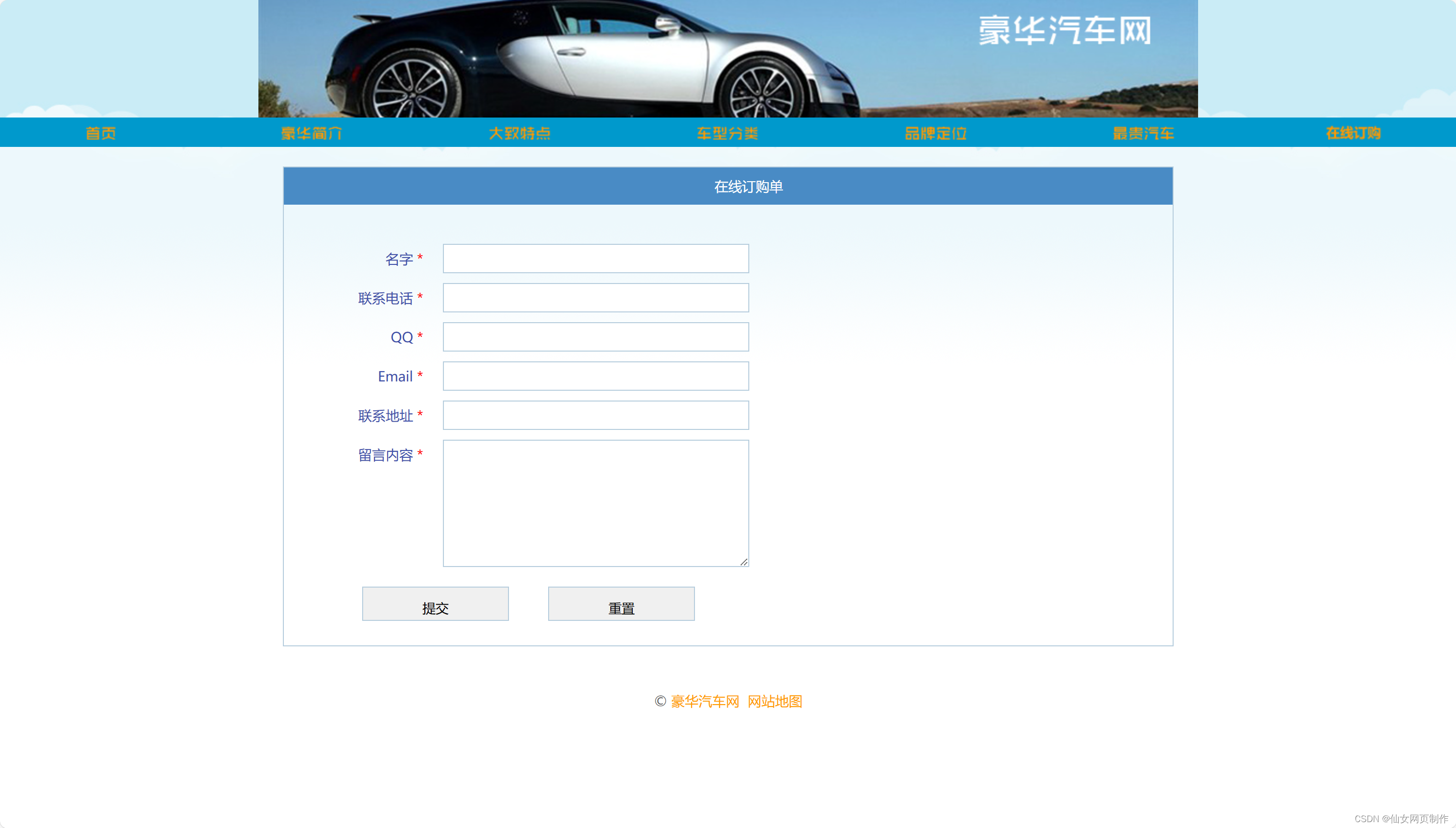Viewport: 1456px width, 828px height.
Task: Click the 豪华汽车网 banner logo text
Action: (x=1064, y=31)
